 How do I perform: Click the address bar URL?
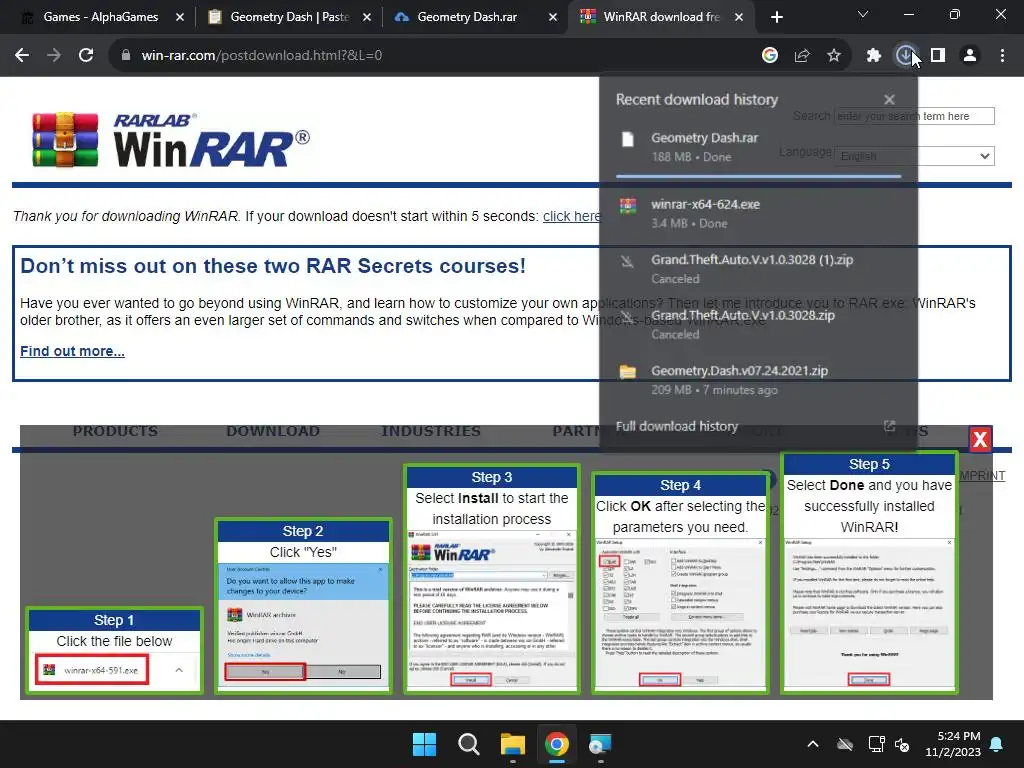click(x=262, y=56)
